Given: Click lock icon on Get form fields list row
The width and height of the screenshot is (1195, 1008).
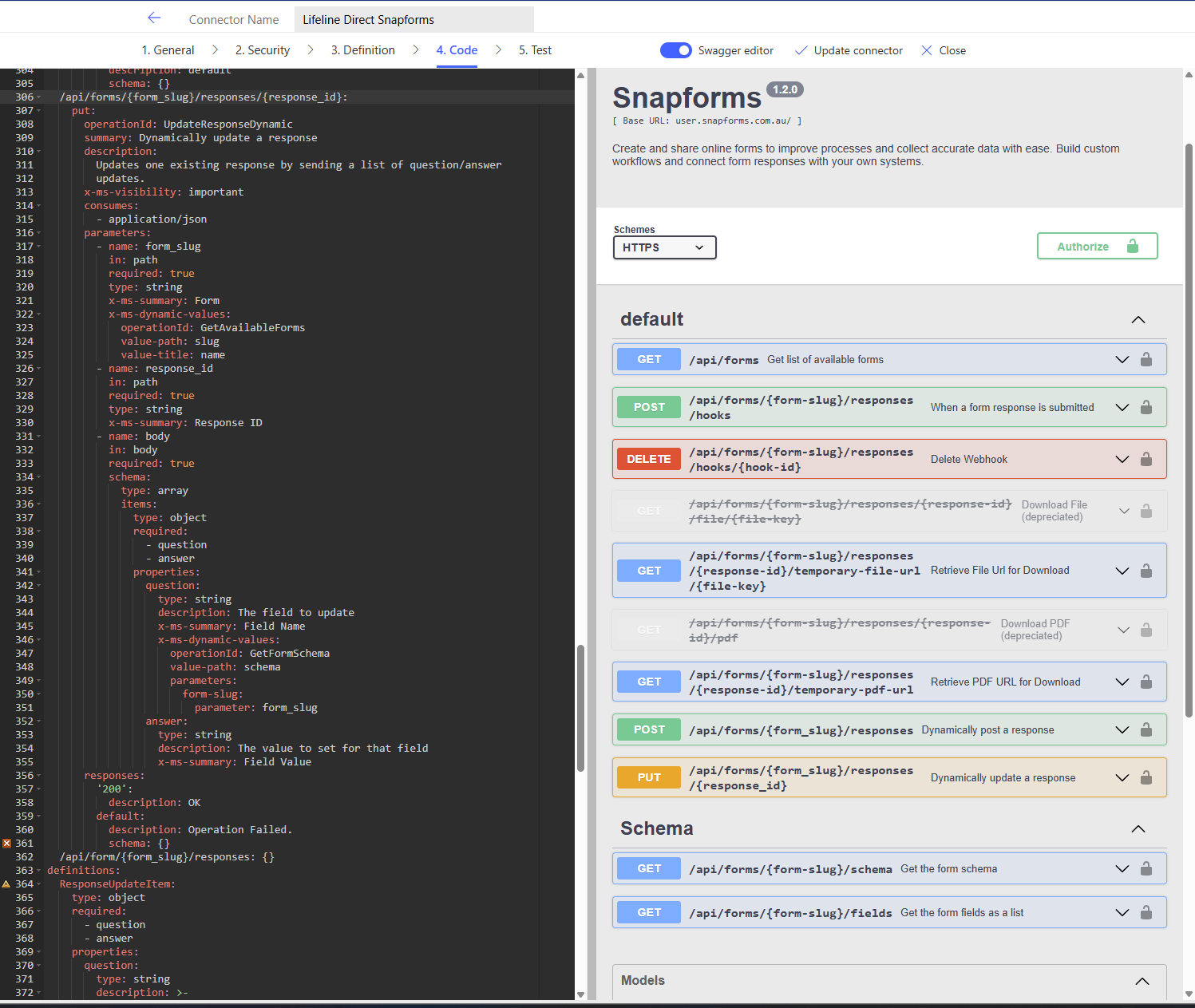Looking at the screenshot, I should click(1146, 912).
